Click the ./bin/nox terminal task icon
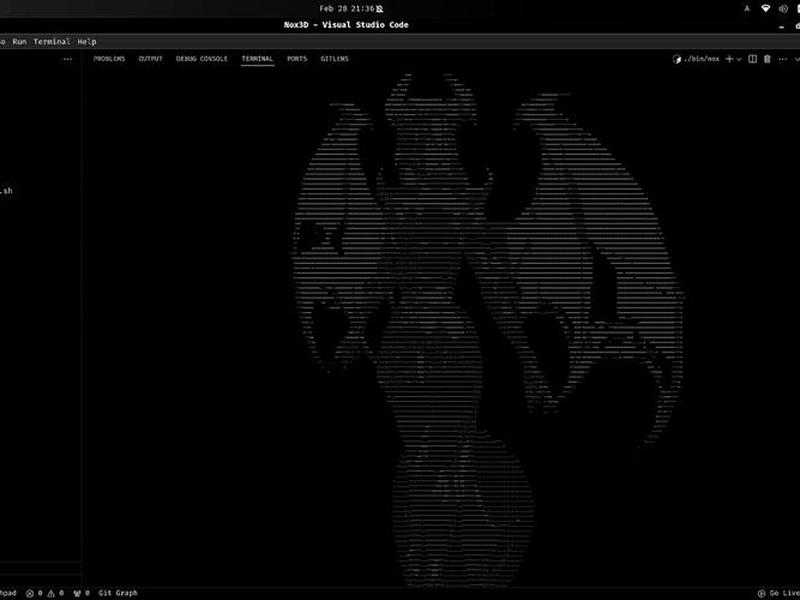This screenshot has height=600, width=800. point(677,59)
